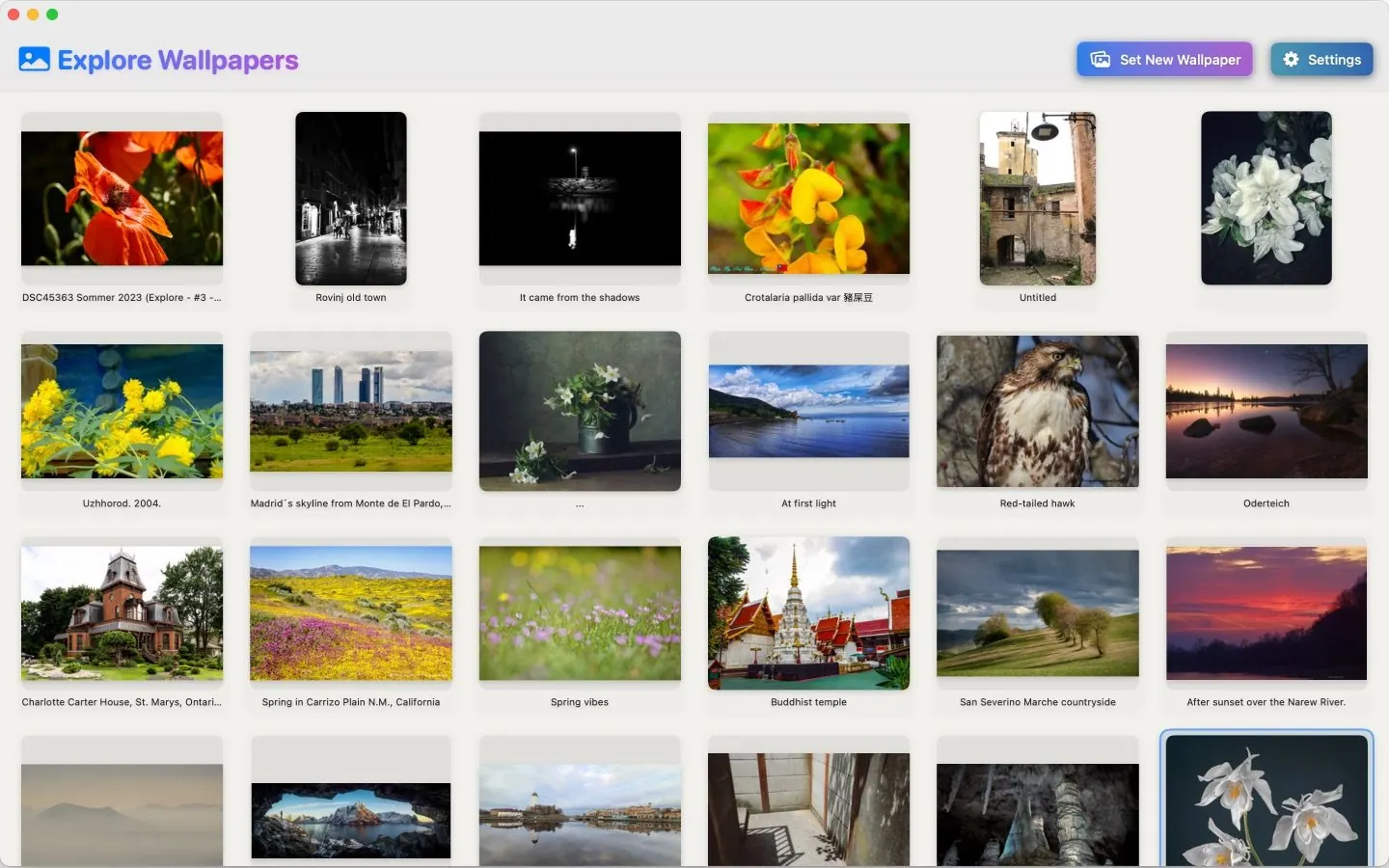This screenshot has width=1389, height=868.
Task: Select the red poppy wallpaper thumbnail
Action: pos(123,199)
